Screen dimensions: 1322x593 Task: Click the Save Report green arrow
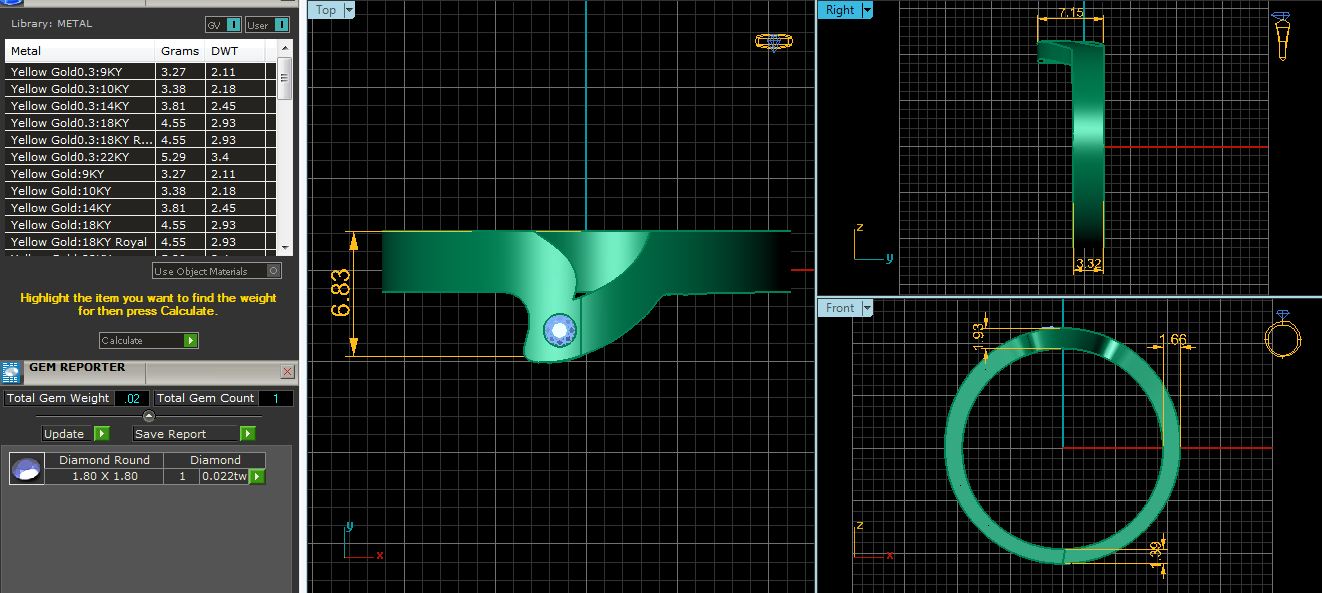(x=247, y=434)
